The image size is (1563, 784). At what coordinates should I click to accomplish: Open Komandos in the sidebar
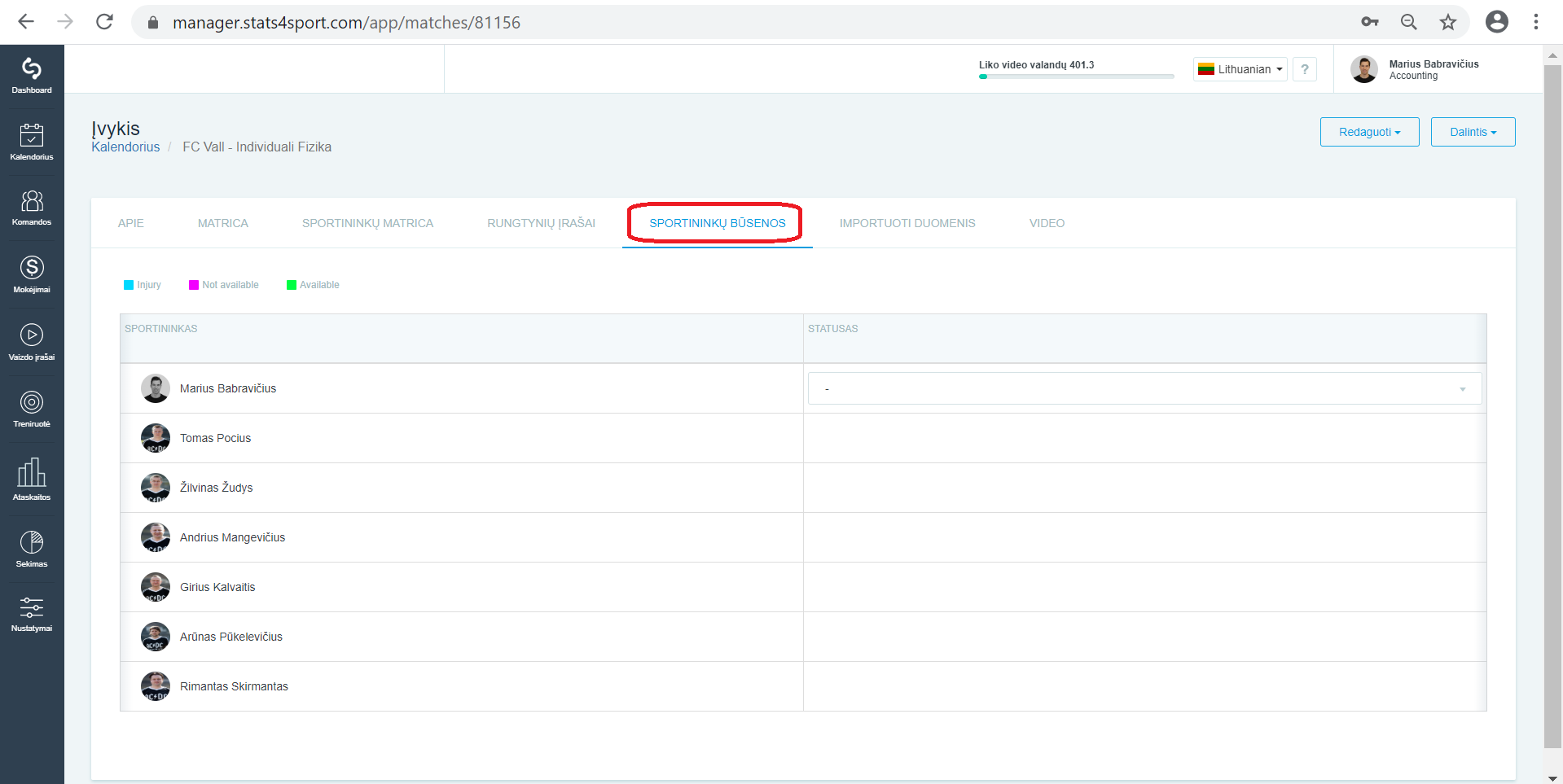pos(32,208)
